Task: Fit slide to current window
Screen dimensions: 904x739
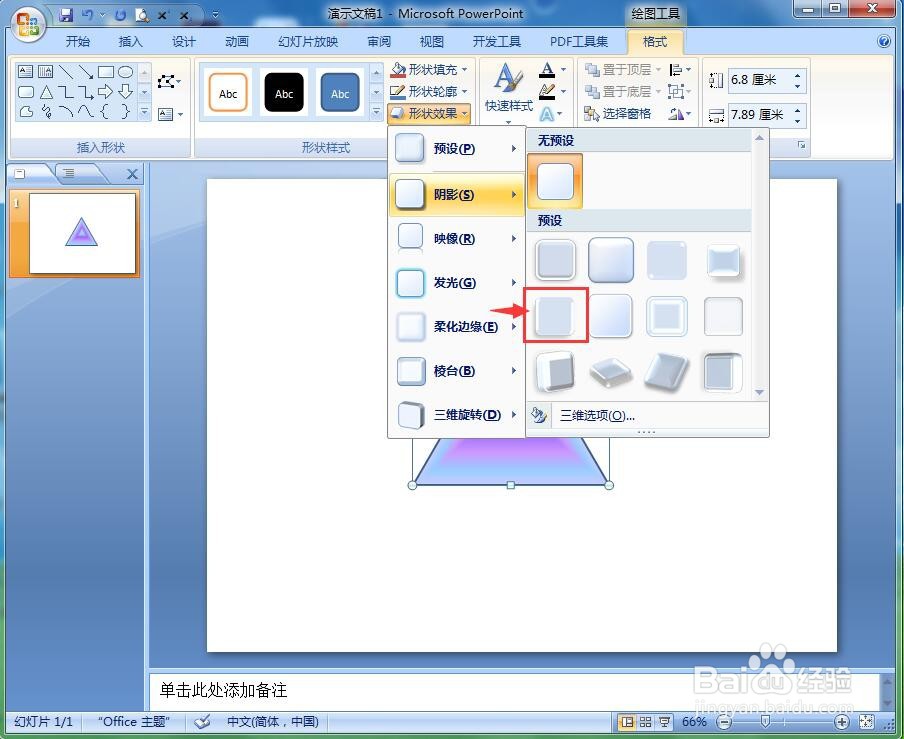Action: [x=866, y=721]
